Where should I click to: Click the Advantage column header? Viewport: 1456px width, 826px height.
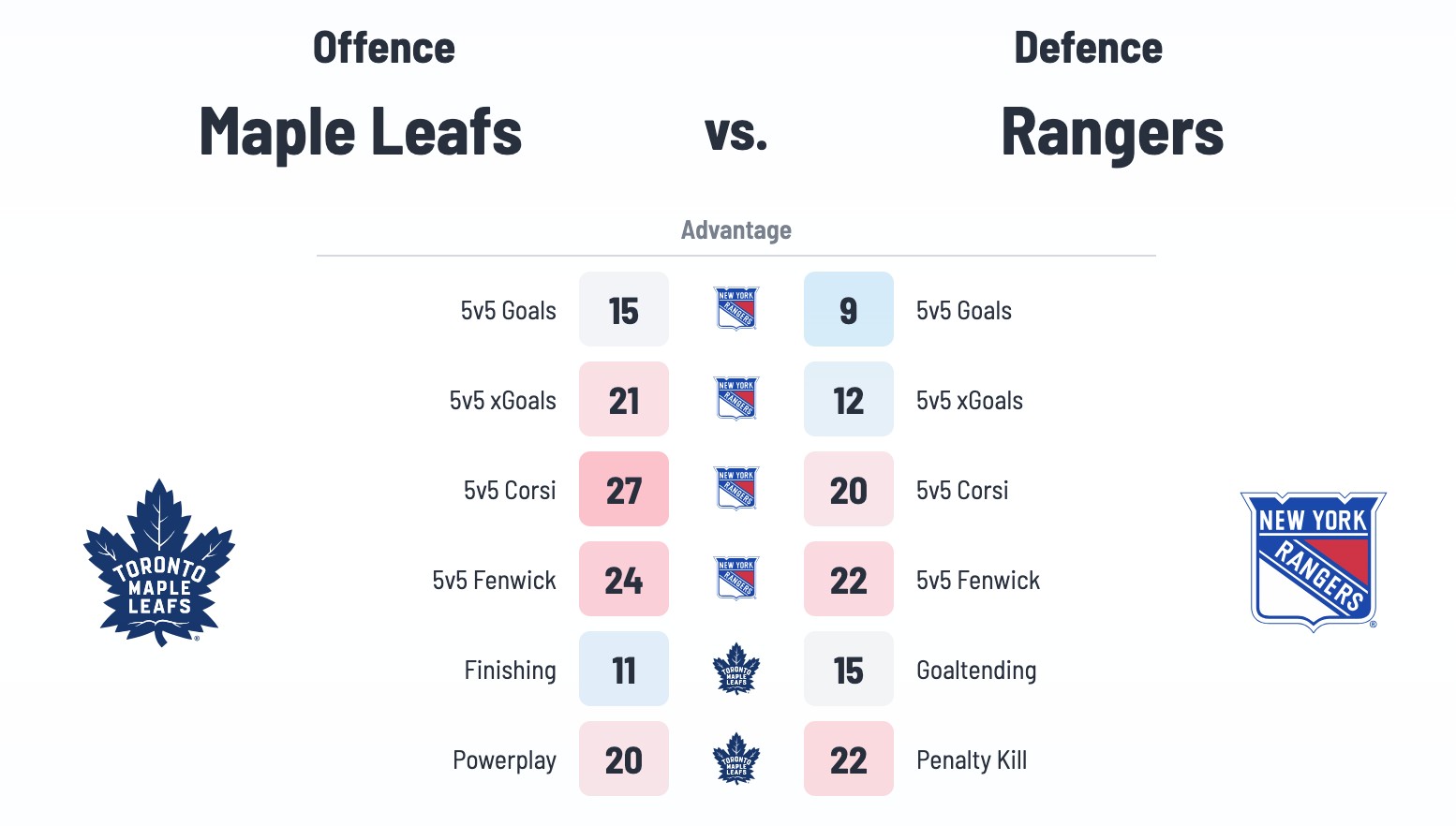click(x=736, y=230)
